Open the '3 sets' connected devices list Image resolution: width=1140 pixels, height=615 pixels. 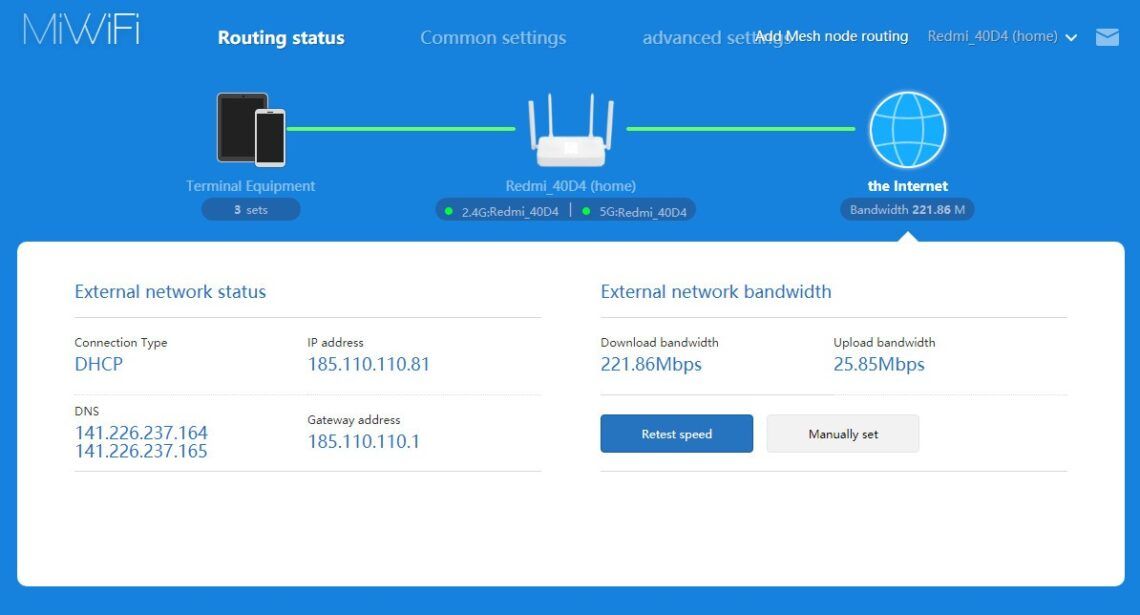[x=250, y=209]
